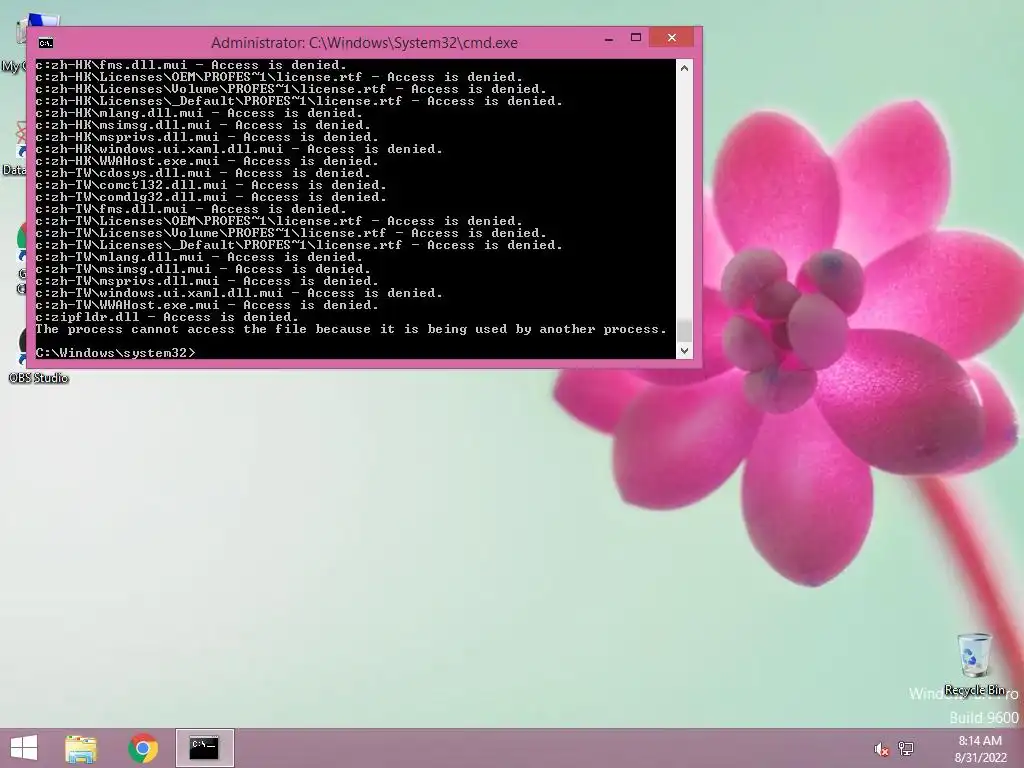Show the clock and date flyout
This screenshot has width=1024, height=768.
[980, 749]
